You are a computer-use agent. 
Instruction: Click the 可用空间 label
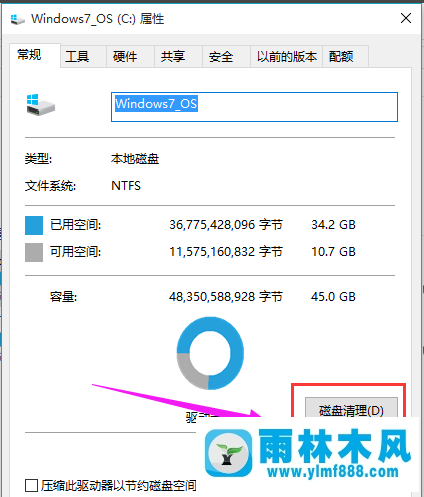(x=75, y=252)
